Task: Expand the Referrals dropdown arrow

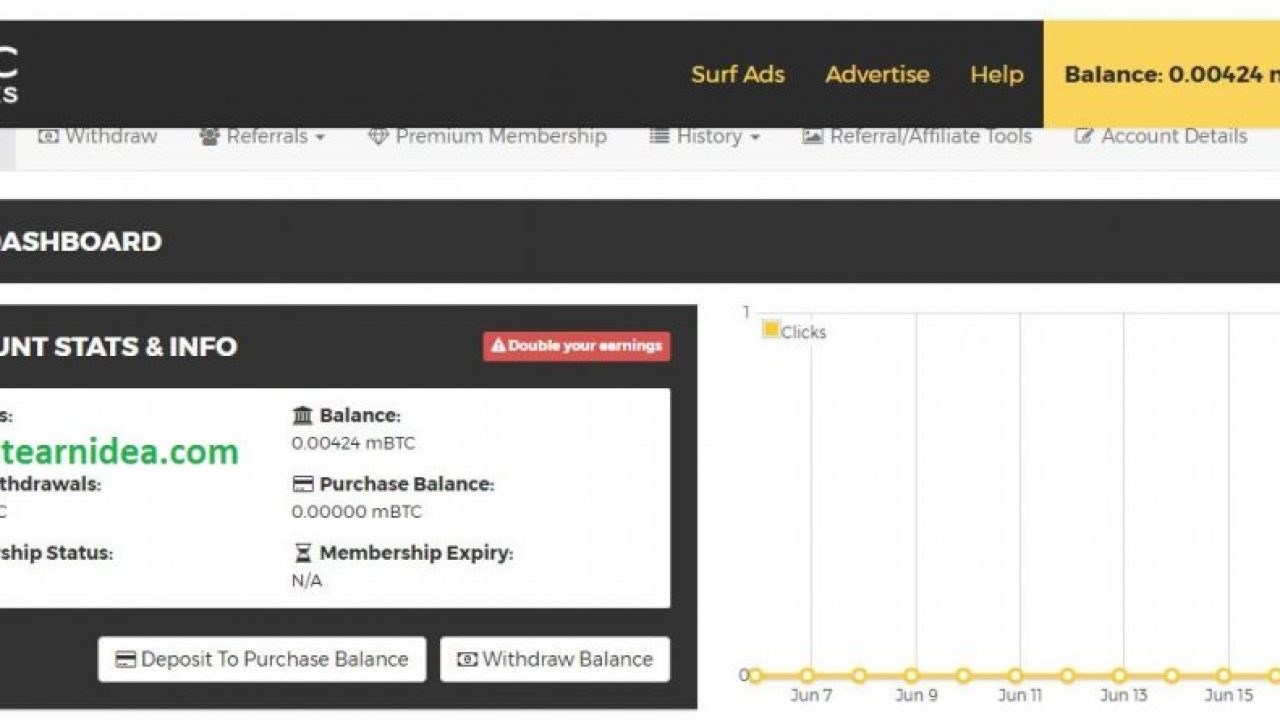Action: pos(320,138)
